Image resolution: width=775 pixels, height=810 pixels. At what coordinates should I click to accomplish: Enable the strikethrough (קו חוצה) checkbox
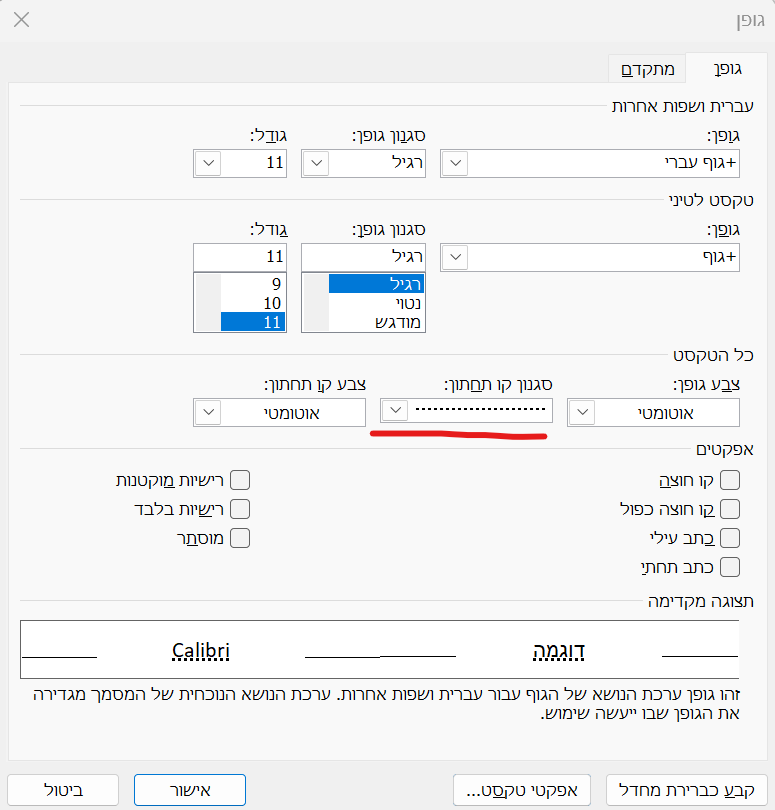pos(730,480)
